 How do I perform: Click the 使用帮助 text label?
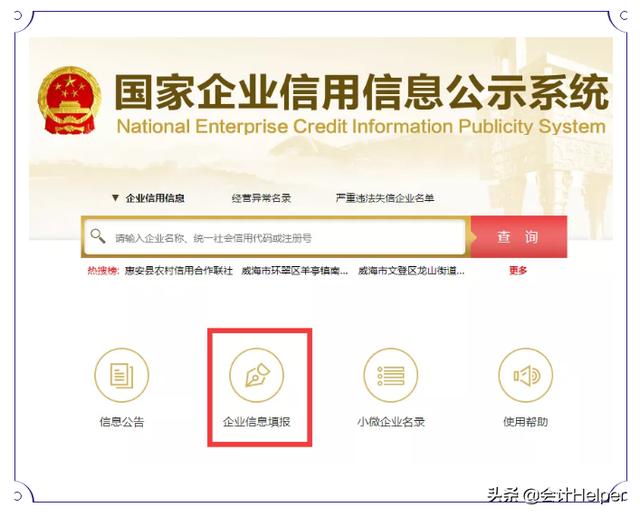525,422
